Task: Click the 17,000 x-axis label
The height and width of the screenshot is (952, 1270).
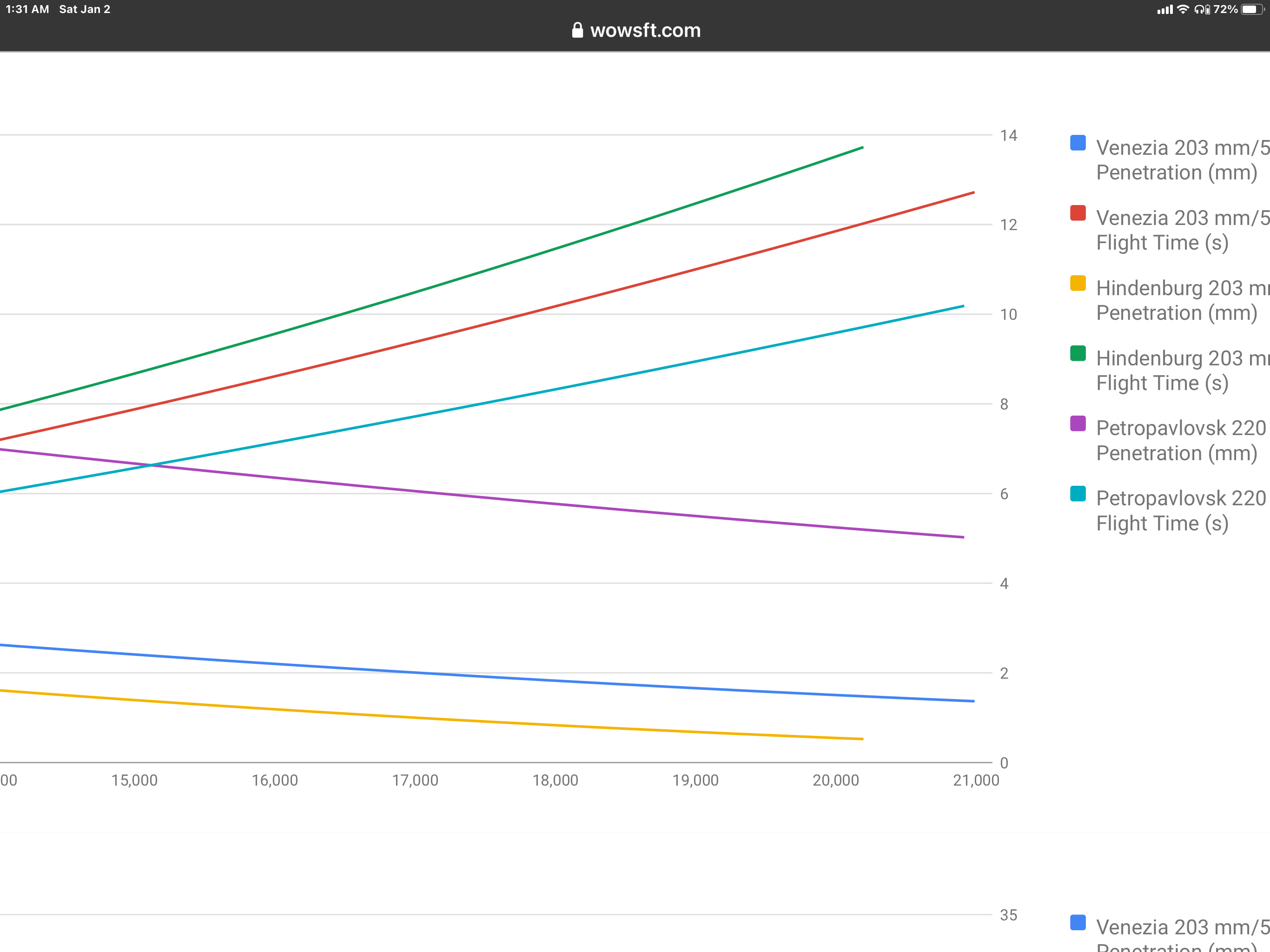Action: pyautogui.click(x=415, y=780)
